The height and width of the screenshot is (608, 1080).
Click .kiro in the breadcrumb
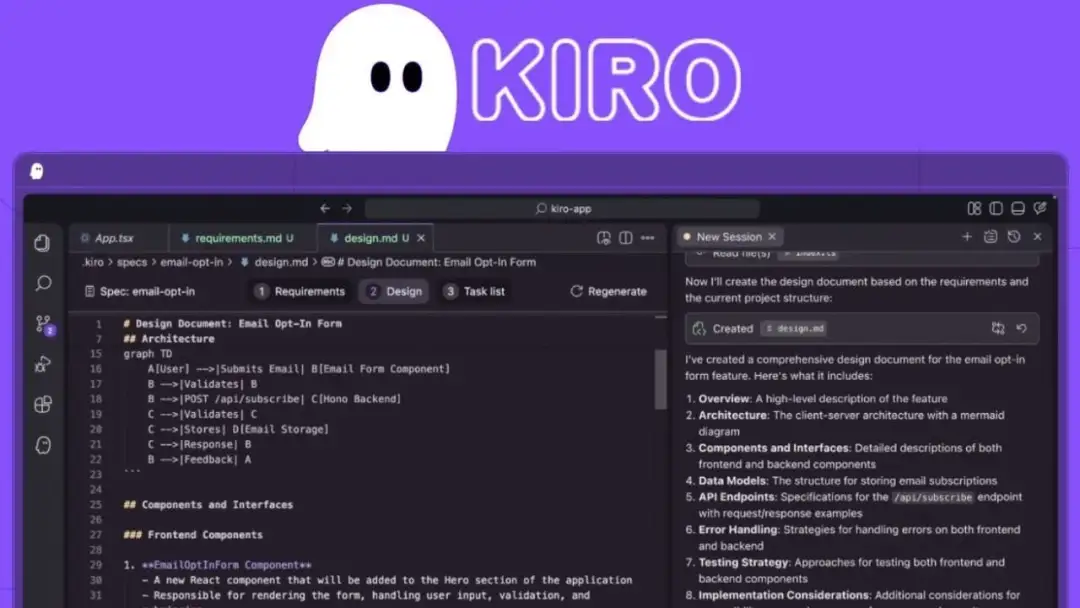[x=93, y=262]
